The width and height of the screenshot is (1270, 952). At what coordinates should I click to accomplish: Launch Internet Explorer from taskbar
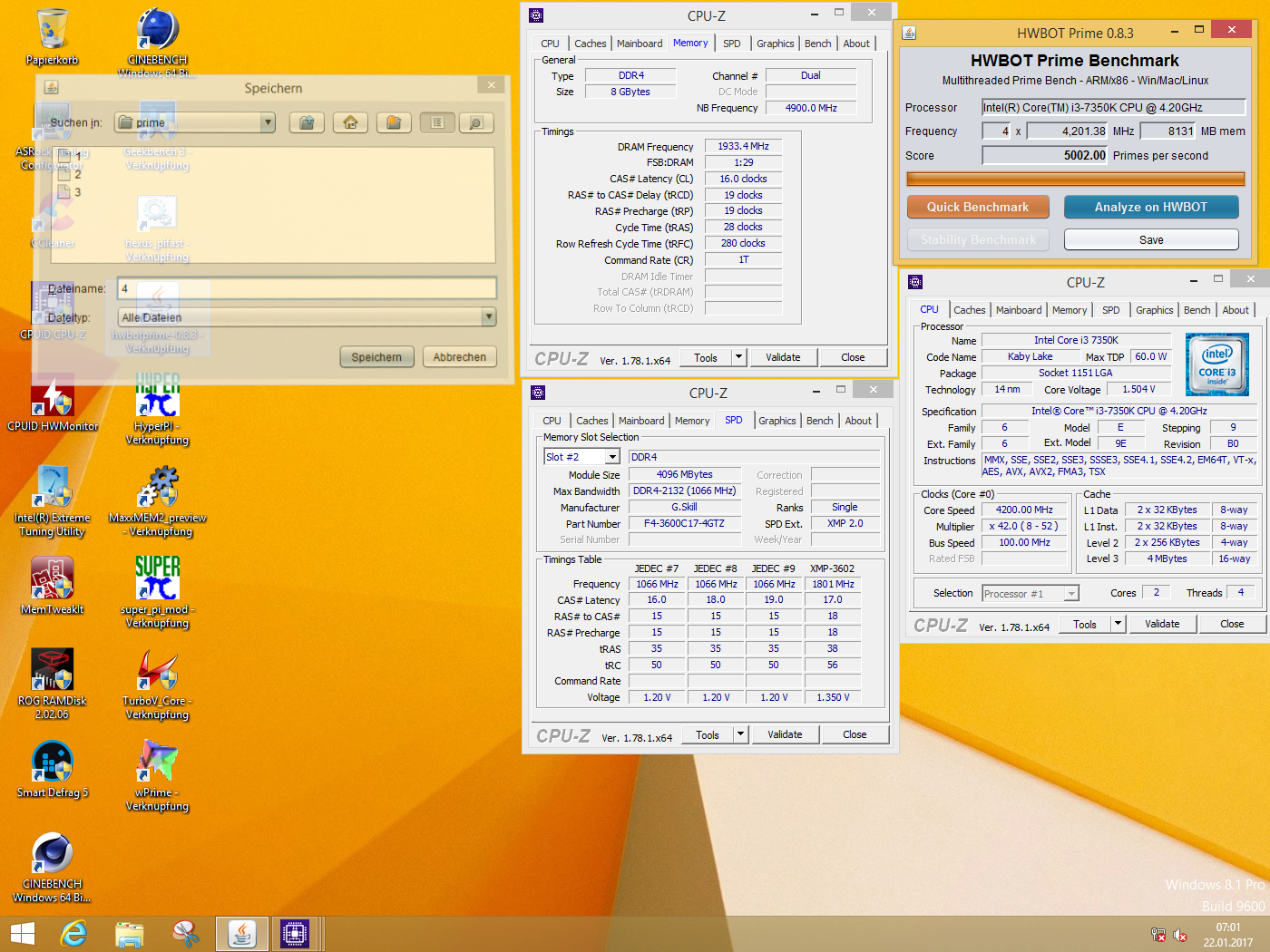pos(73,934)
